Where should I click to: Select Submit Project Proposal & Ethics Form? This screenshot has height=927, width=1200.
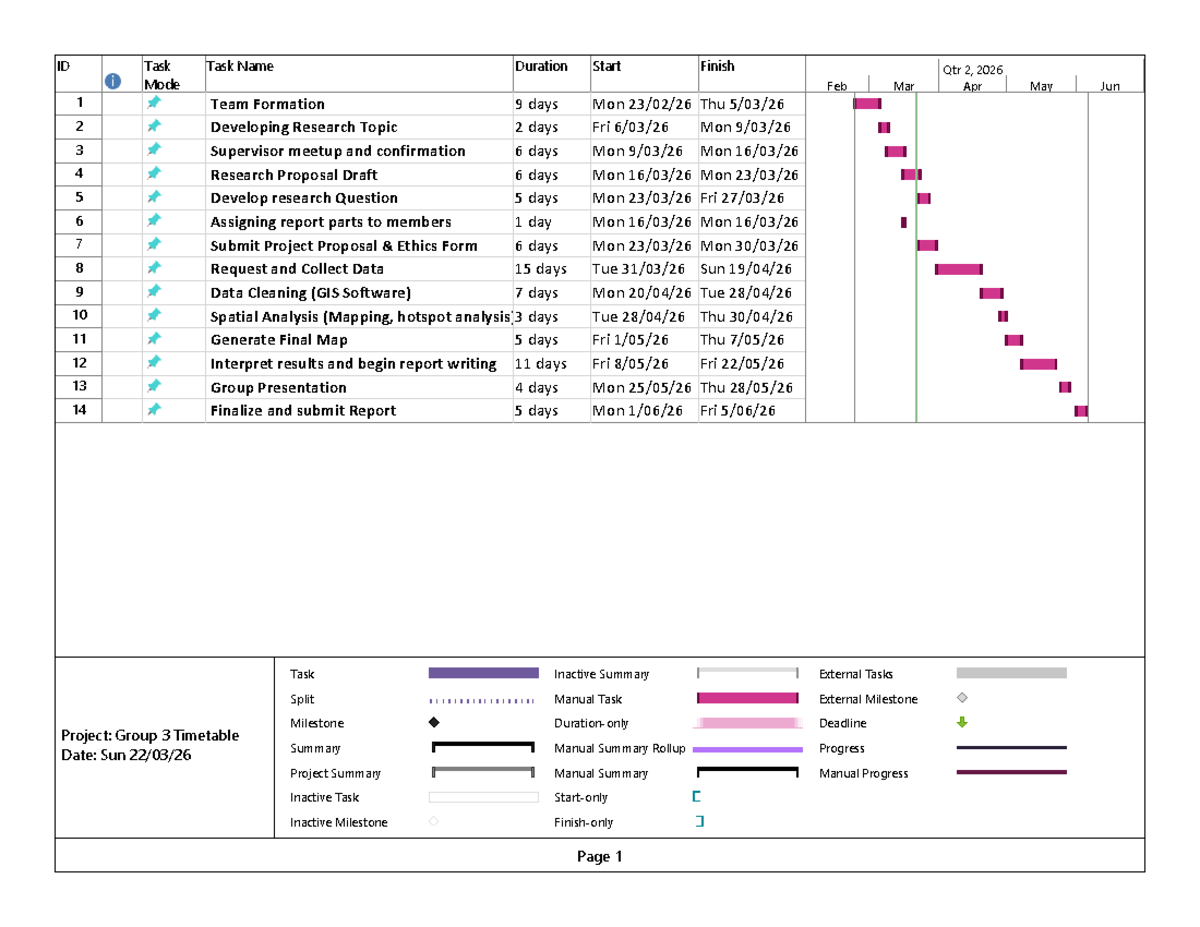pos(344,246)
